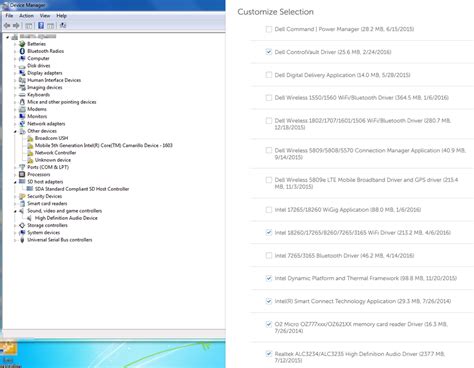Image resolution: width=474 pixels, height=368 pixels.
Task: Open the File menu
Action: 9,16
